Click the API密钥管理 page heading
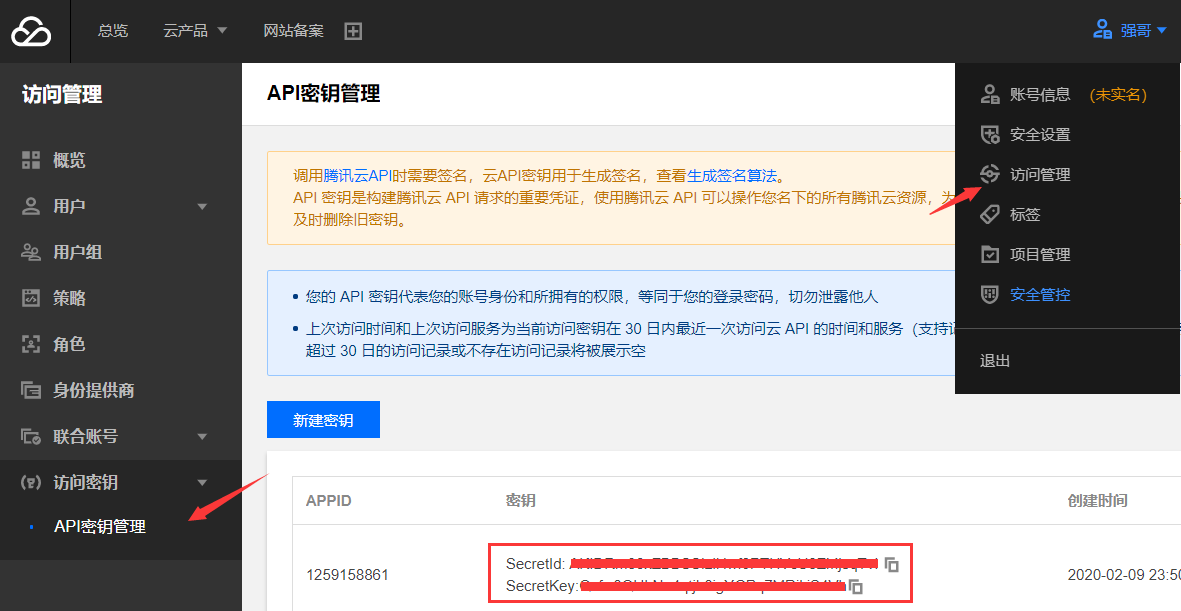The height and width of the screenshot is (611, 1181). (x=323, y=93)
